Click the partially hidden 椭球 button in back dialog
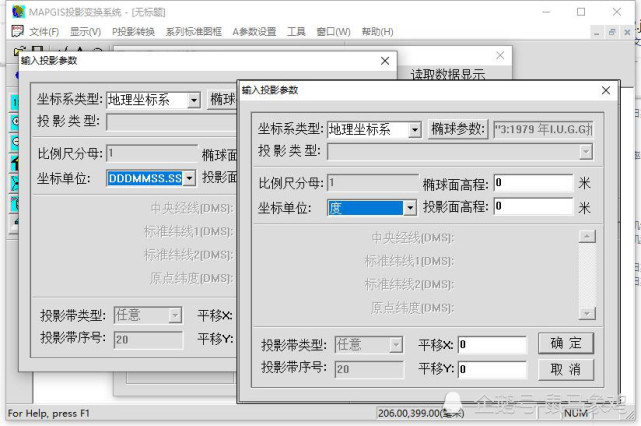Image resolution: width=641 pixels, height=426 pixels. point(222,99)
